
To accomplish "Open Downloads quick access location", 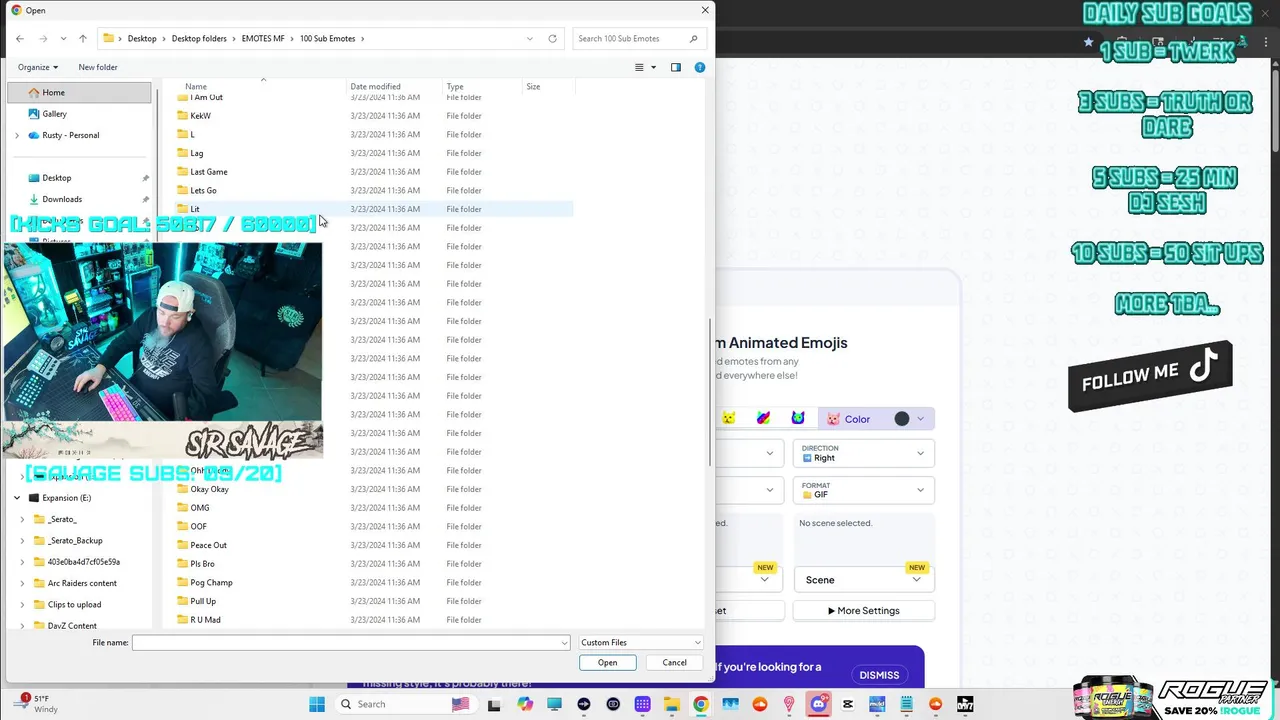I will click(62, 199).
